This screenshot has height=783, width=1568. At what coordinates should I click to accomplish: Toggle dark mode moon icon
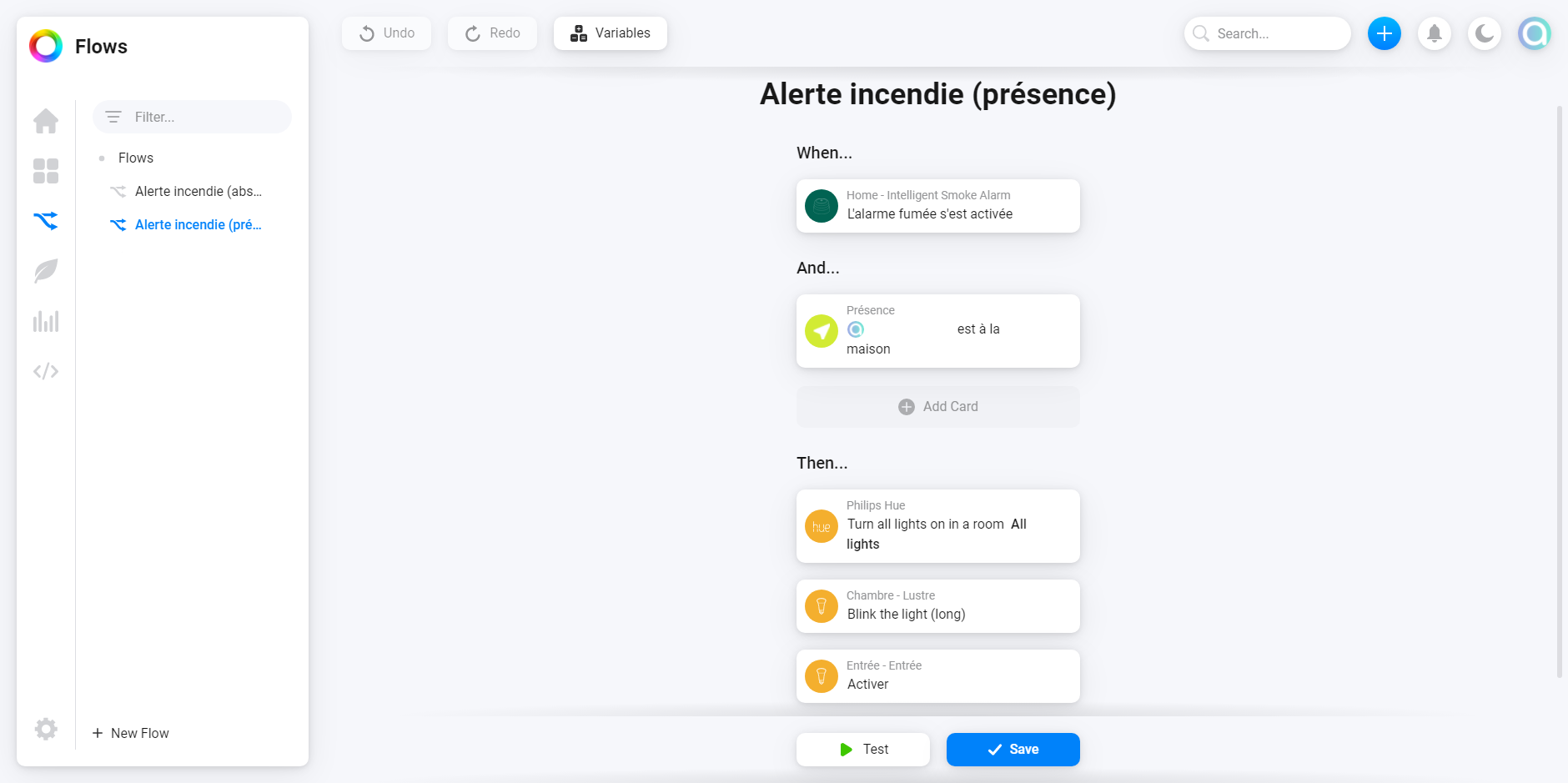[x=1485, y=33]
